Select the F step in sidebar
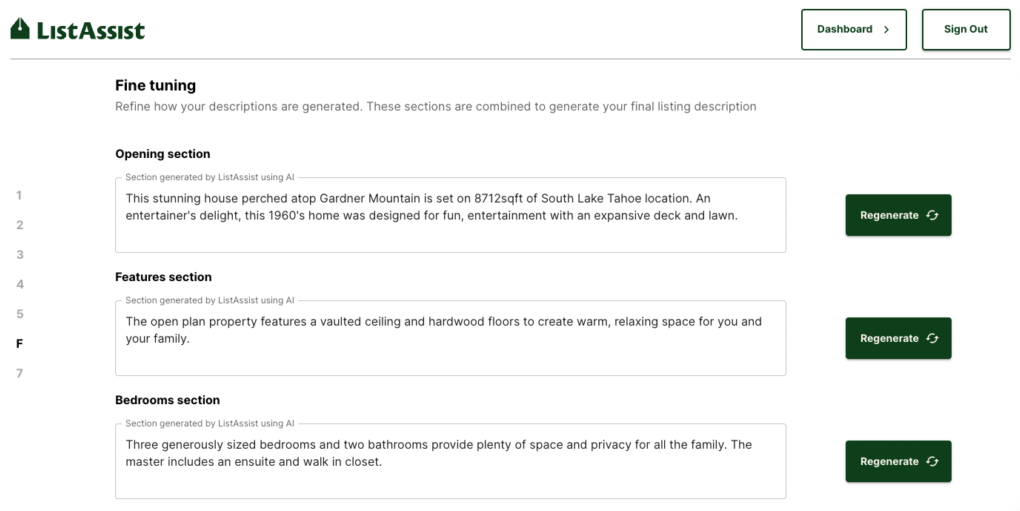 pos(19,344)
